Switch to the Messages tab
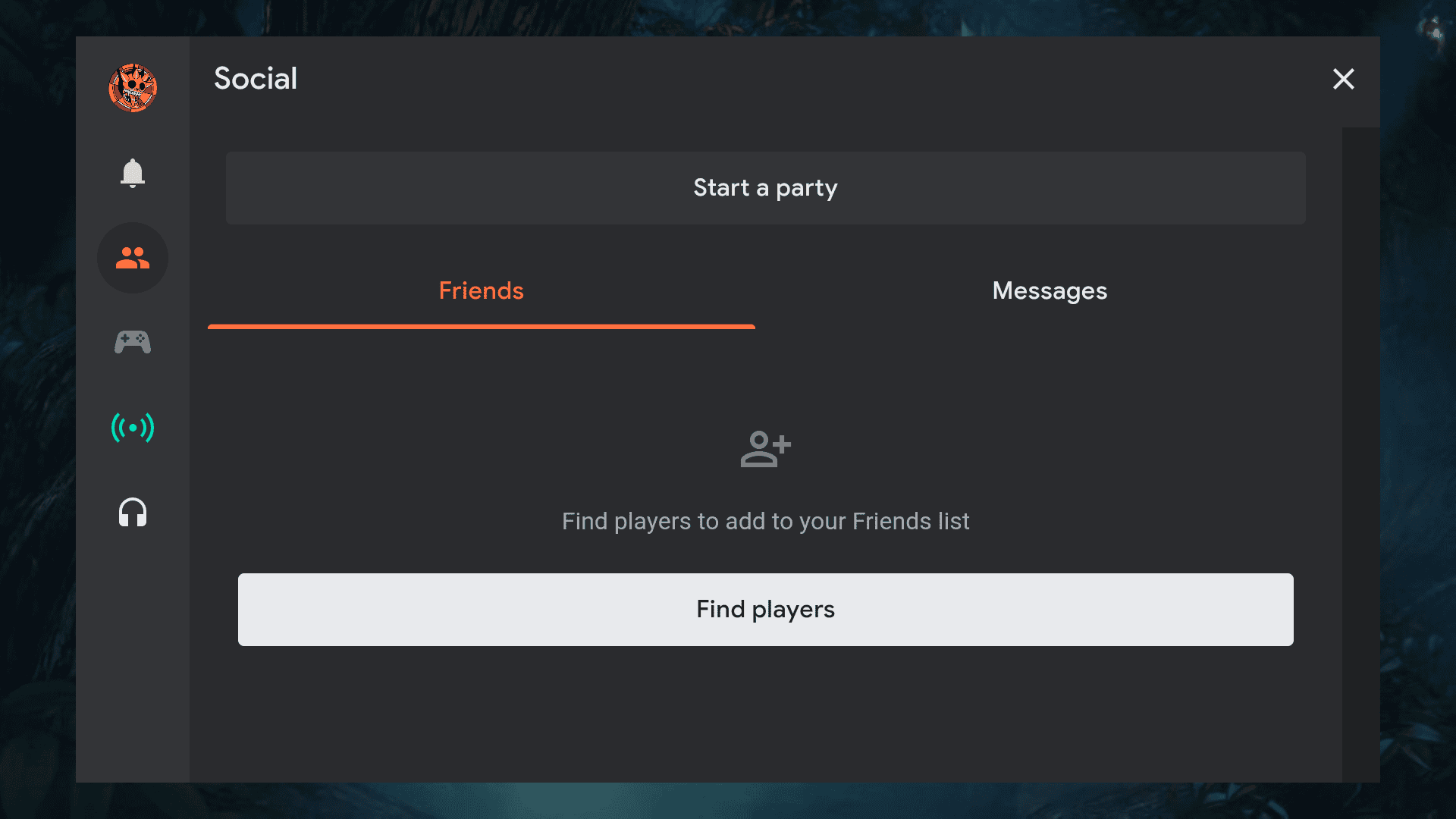This screenshot has height=819, width=1456. [1050, 291]
